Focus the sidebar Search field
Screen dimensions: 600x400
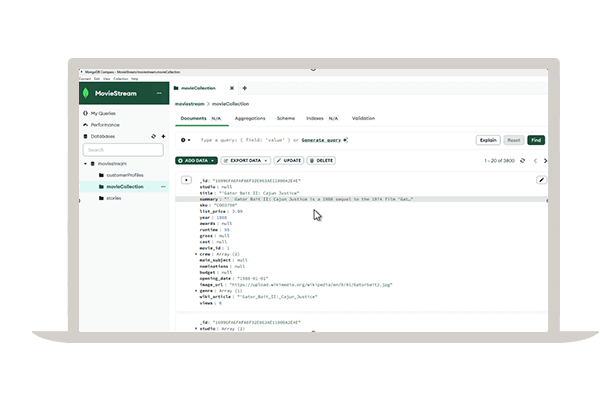point(123,150)
